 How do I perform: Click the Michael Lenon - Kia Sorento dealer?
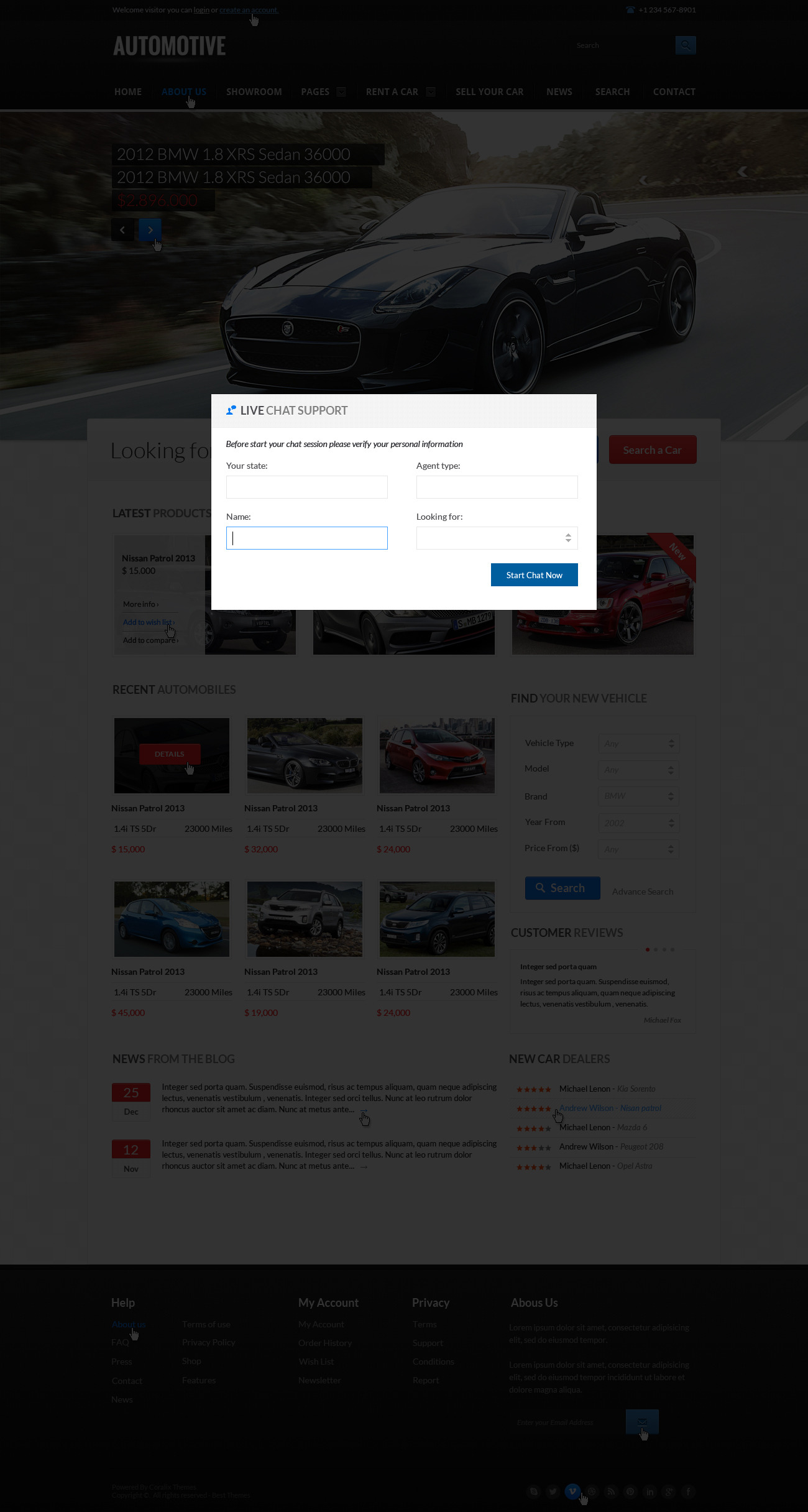[607, 1089]
